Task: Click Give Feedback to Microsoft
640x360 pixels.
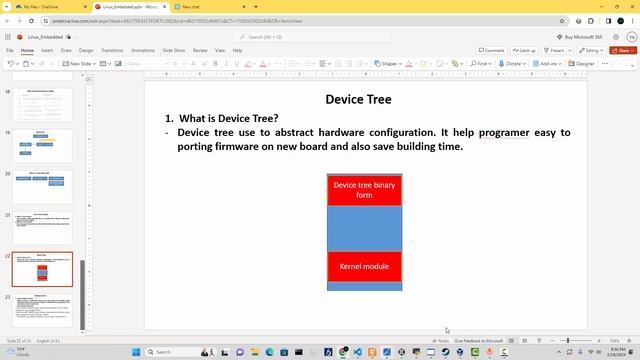Action: [x=478, y=341]
